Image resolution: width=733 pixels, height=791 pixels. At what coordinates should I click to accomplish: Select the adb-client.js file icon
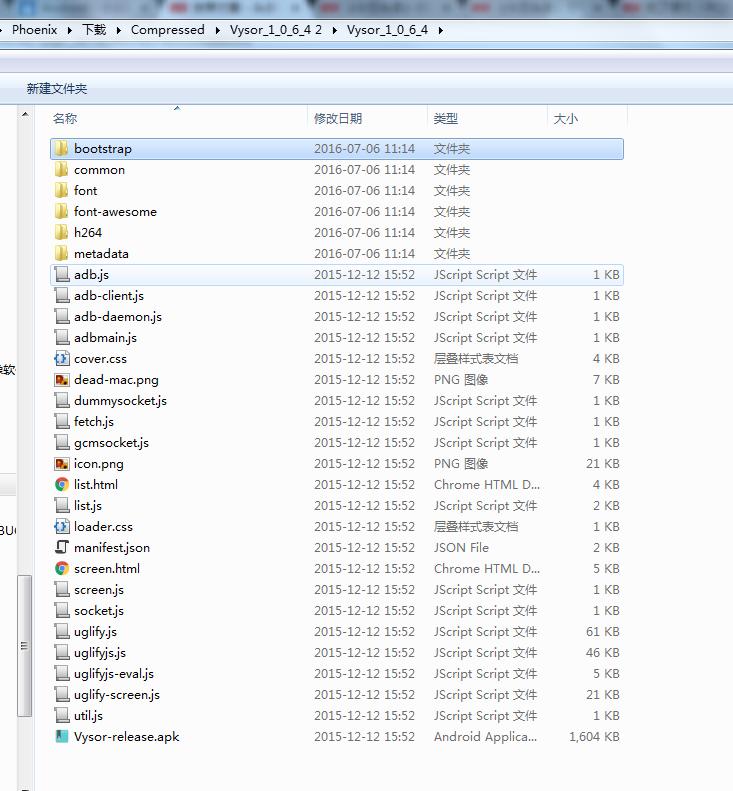point(62,296)
